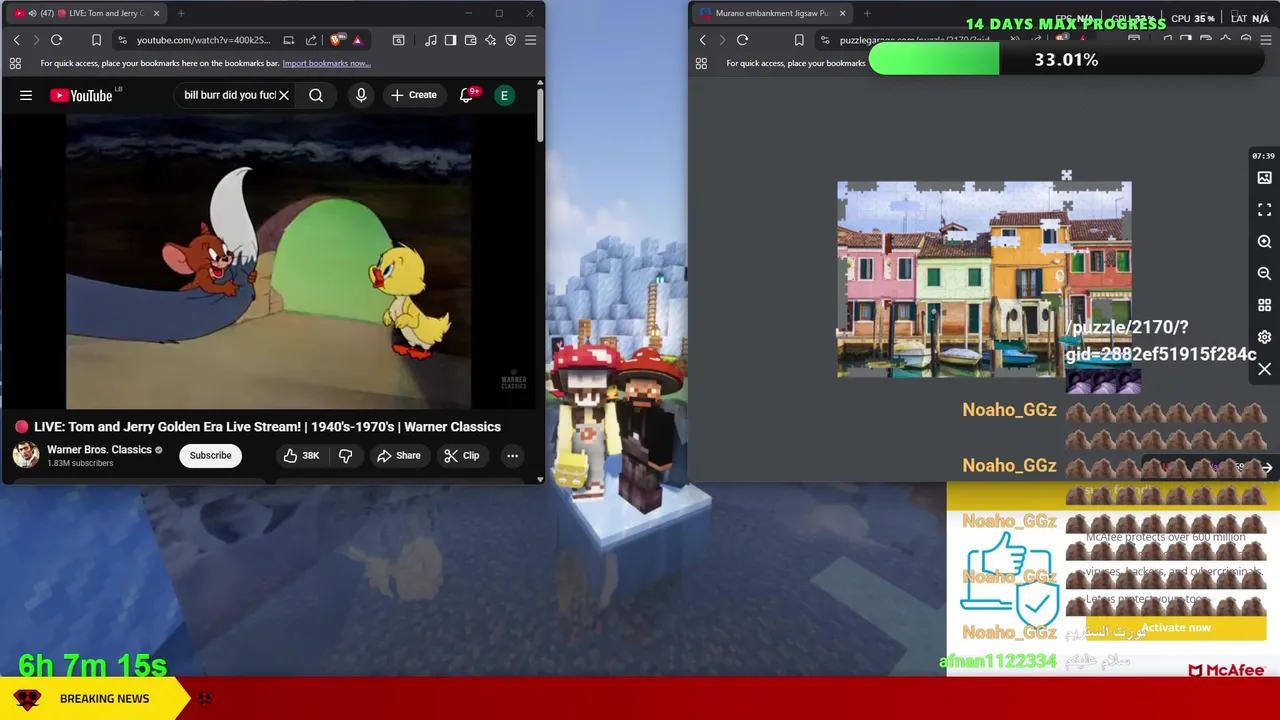Open site settings icon beside youtube.com address
The image size is (1280, 720).
pyautogui.click(x=122, y=40)
